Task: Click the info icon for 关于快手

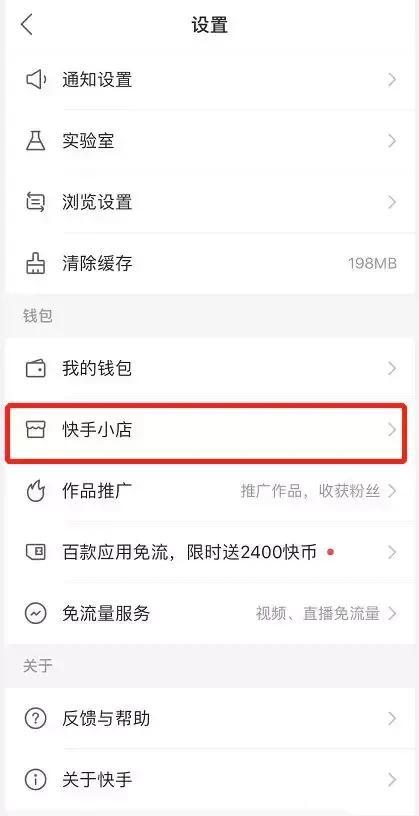Action: (x=36, y=780)
